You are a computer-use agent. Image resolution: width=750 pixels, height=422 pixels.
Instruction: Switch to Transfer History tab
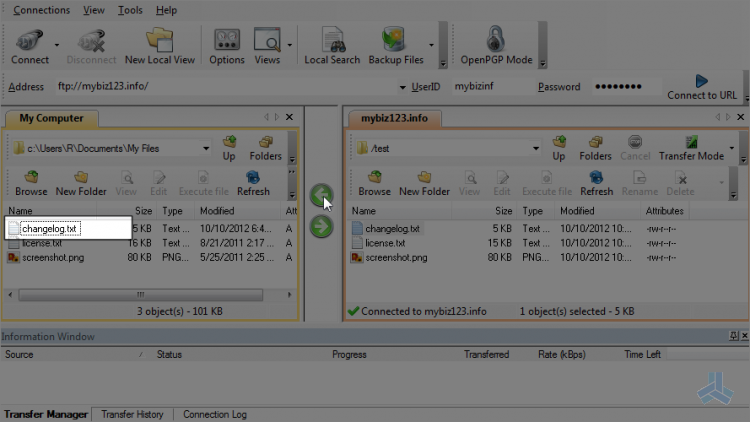(132, 414)
